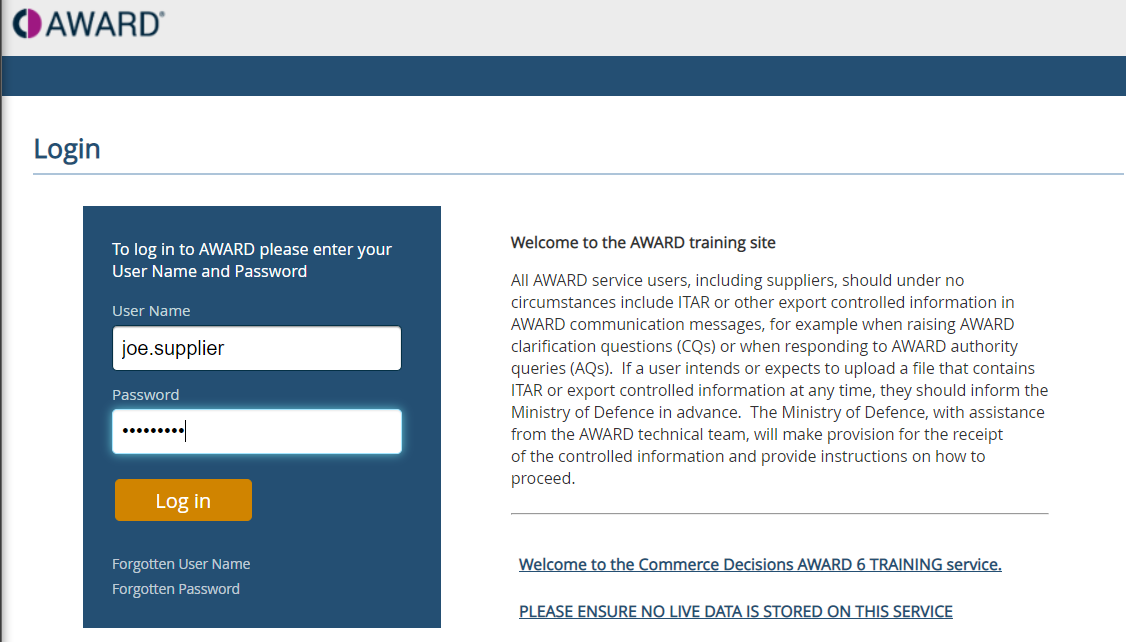The height and width of the screenshot is (642, 1126).
Task: Click the paragraph starting 'All AWARD service users'
Action: (779, 379)
